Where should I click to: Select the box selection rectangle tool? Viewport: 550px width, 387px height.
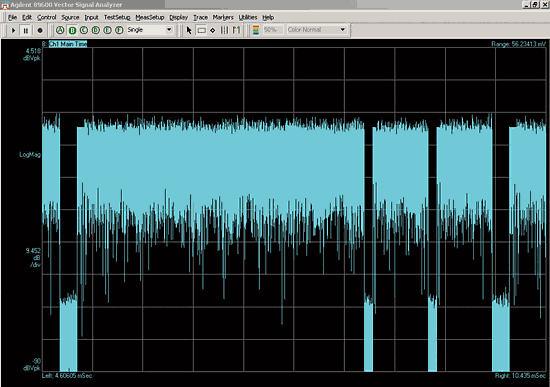[201, 30]
